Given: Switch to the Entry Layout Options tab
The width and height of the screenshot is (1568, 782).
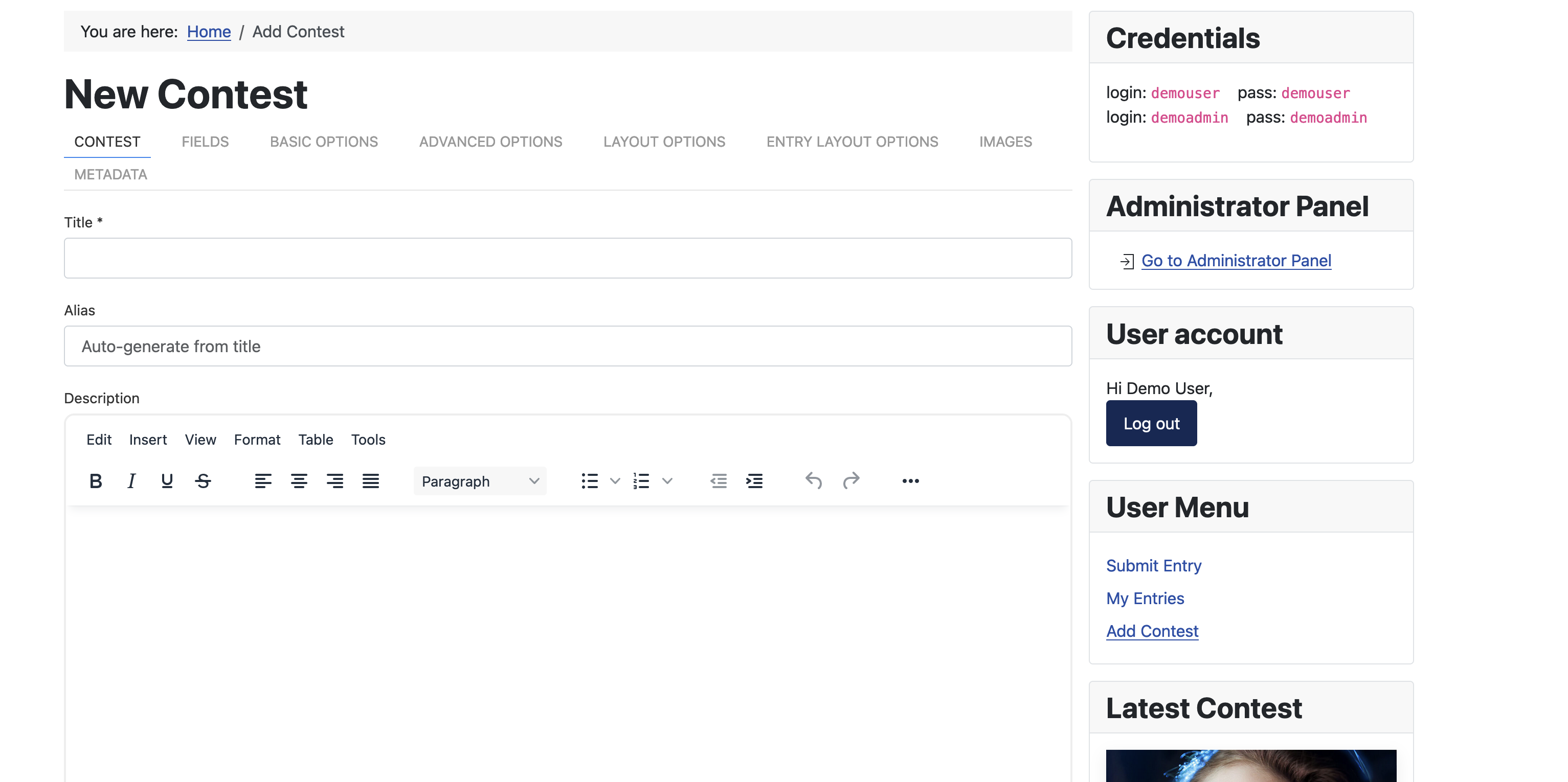Looking at the screenshot, I should [852, 142].
